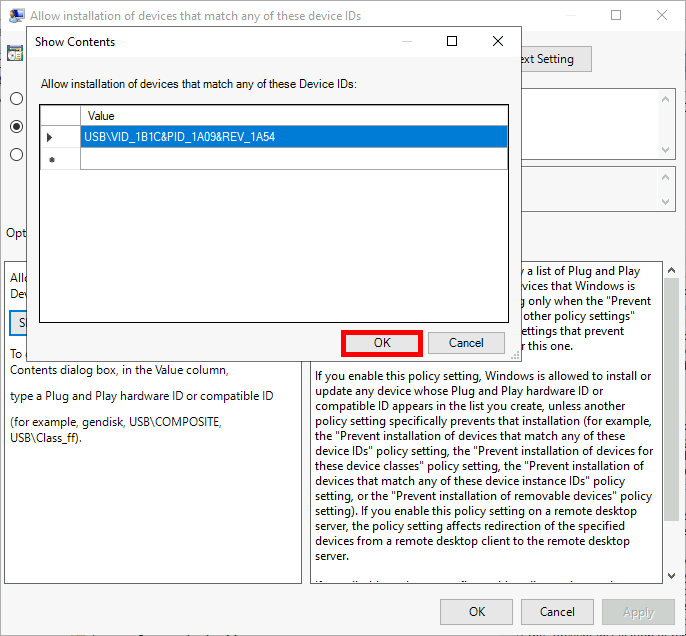Click the asterisk new-row header

[x=60, y=159]
